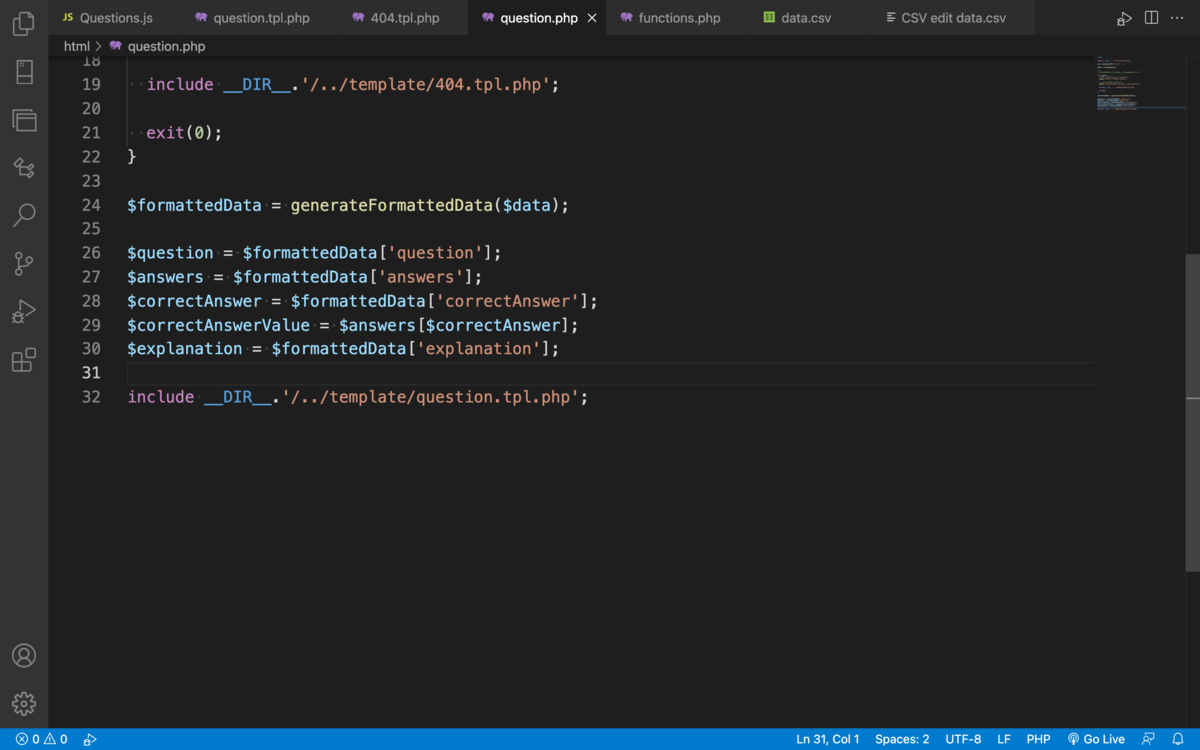Open the Bookmarks view in activity bar
This screenshot has height=750, width=1200.
(24, 72)
